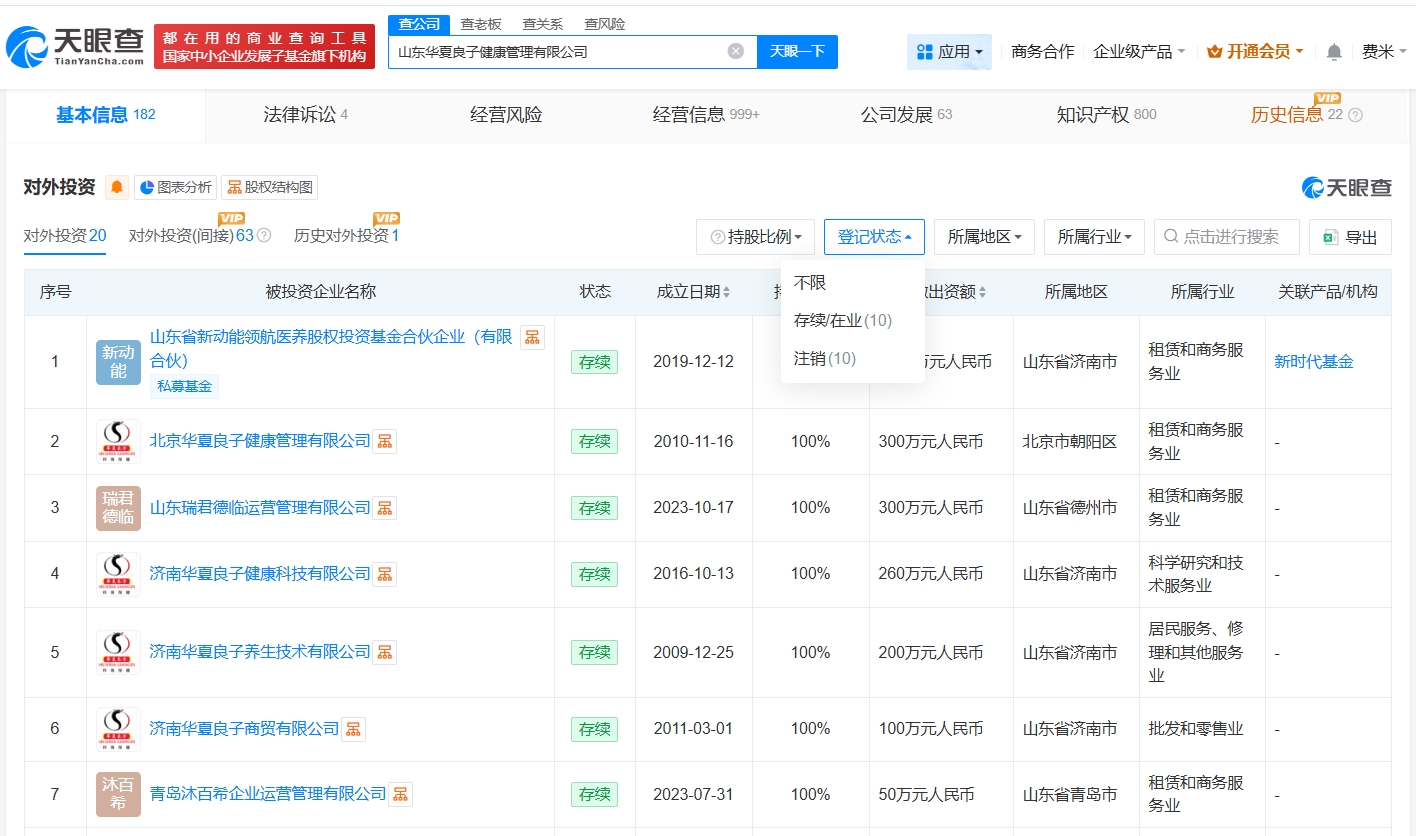Click the red 国家中小企业发展子基金 banner
Image resolution: width=1416 pixels, height=836 pixels.
point(264,46)
